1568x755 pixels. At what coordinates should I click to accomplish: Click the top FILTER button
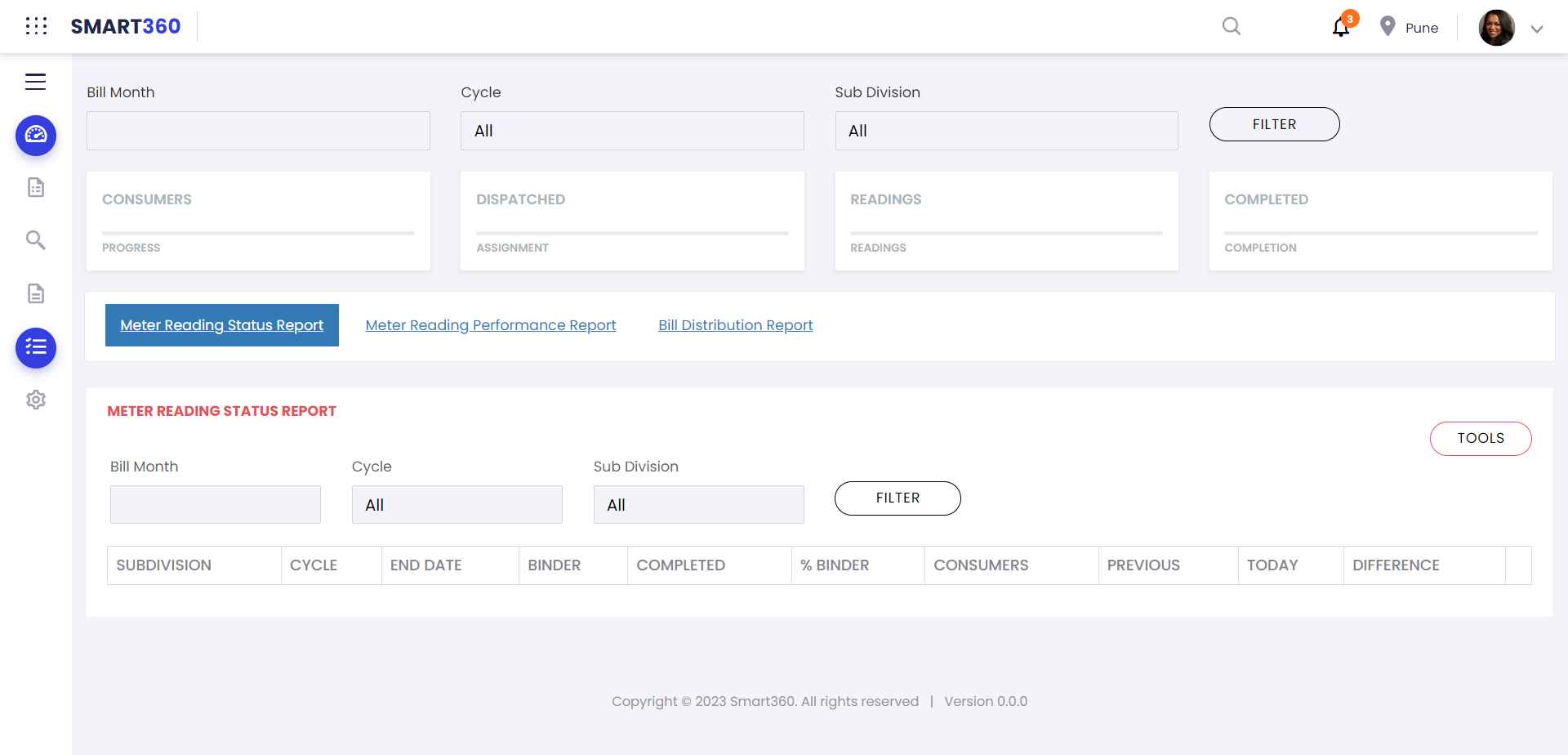pyautogui.click(x=1274, y=124)
